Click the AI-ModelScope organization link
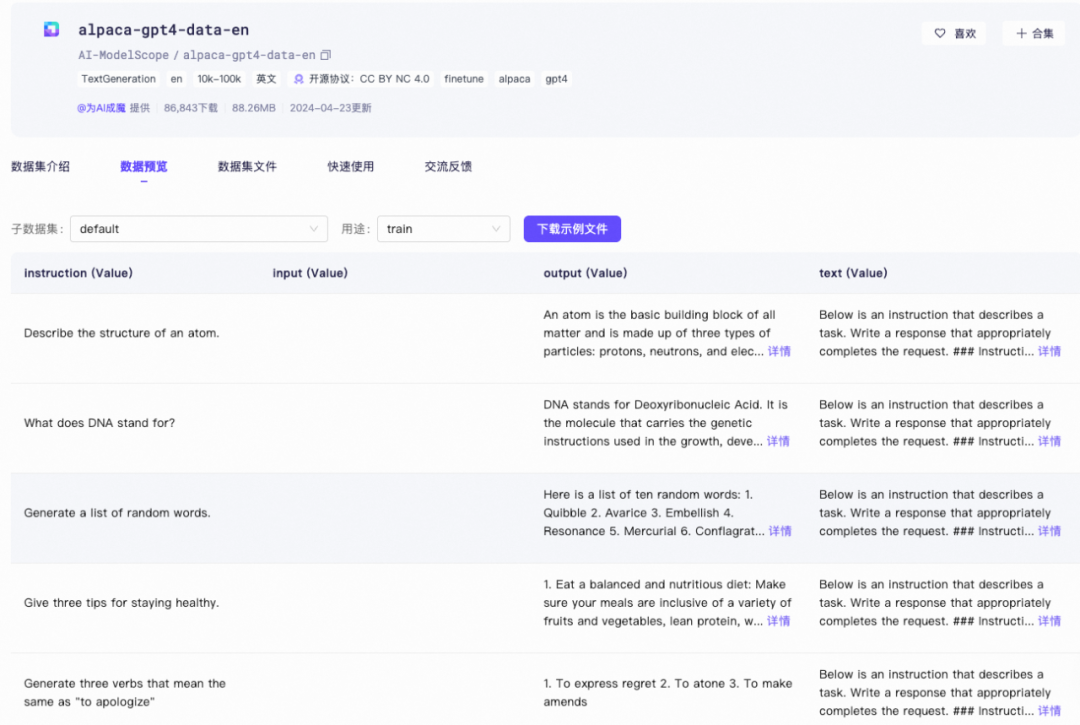Image resolution: width=1080 pixels, height=725 pixels. [123, 55]
